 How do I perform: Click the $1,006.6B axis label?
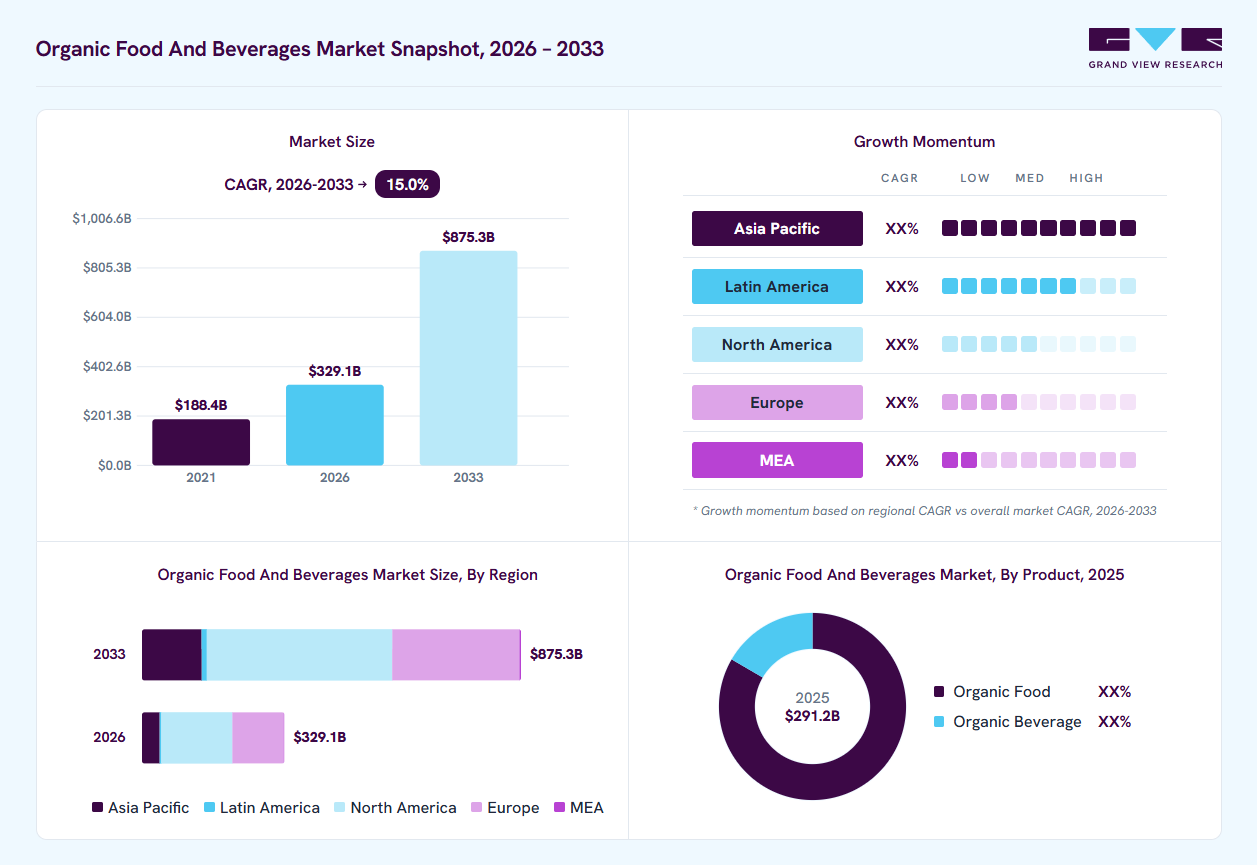(102, 219)
